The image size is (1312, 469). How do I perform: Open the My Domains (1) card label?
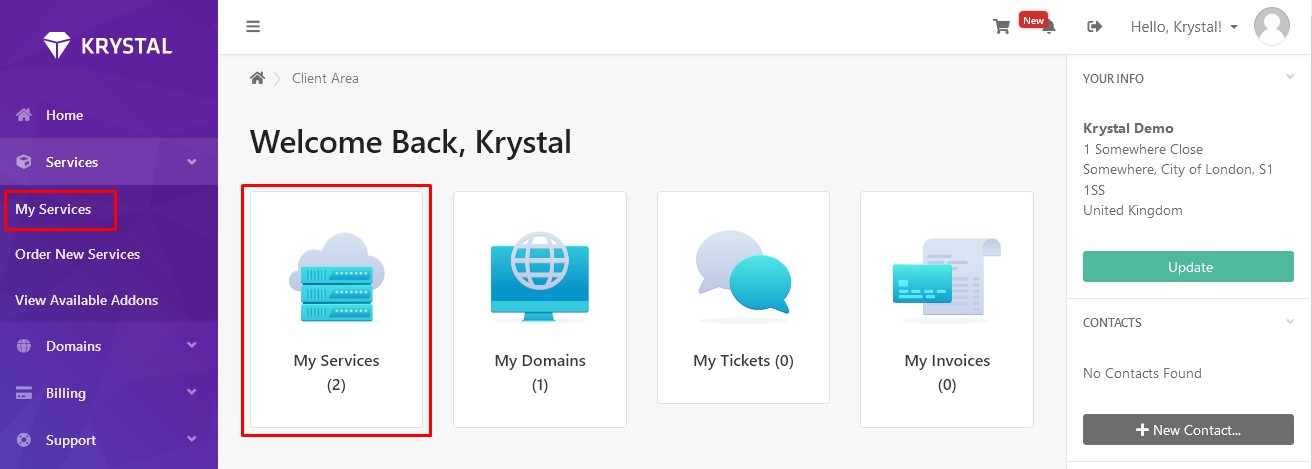click(x=540, y=372)
